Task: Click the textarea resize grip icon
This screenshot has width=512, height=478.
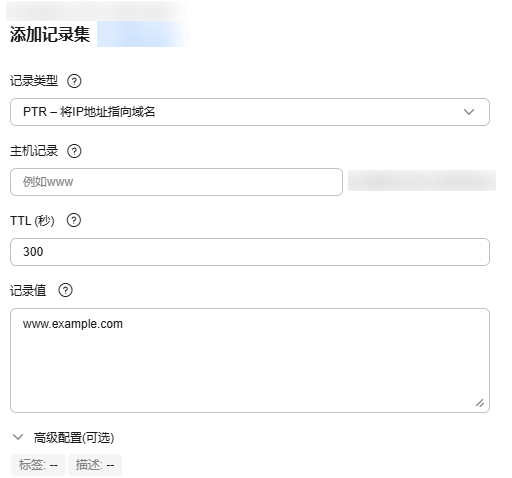Action: (x=480, y=403)
